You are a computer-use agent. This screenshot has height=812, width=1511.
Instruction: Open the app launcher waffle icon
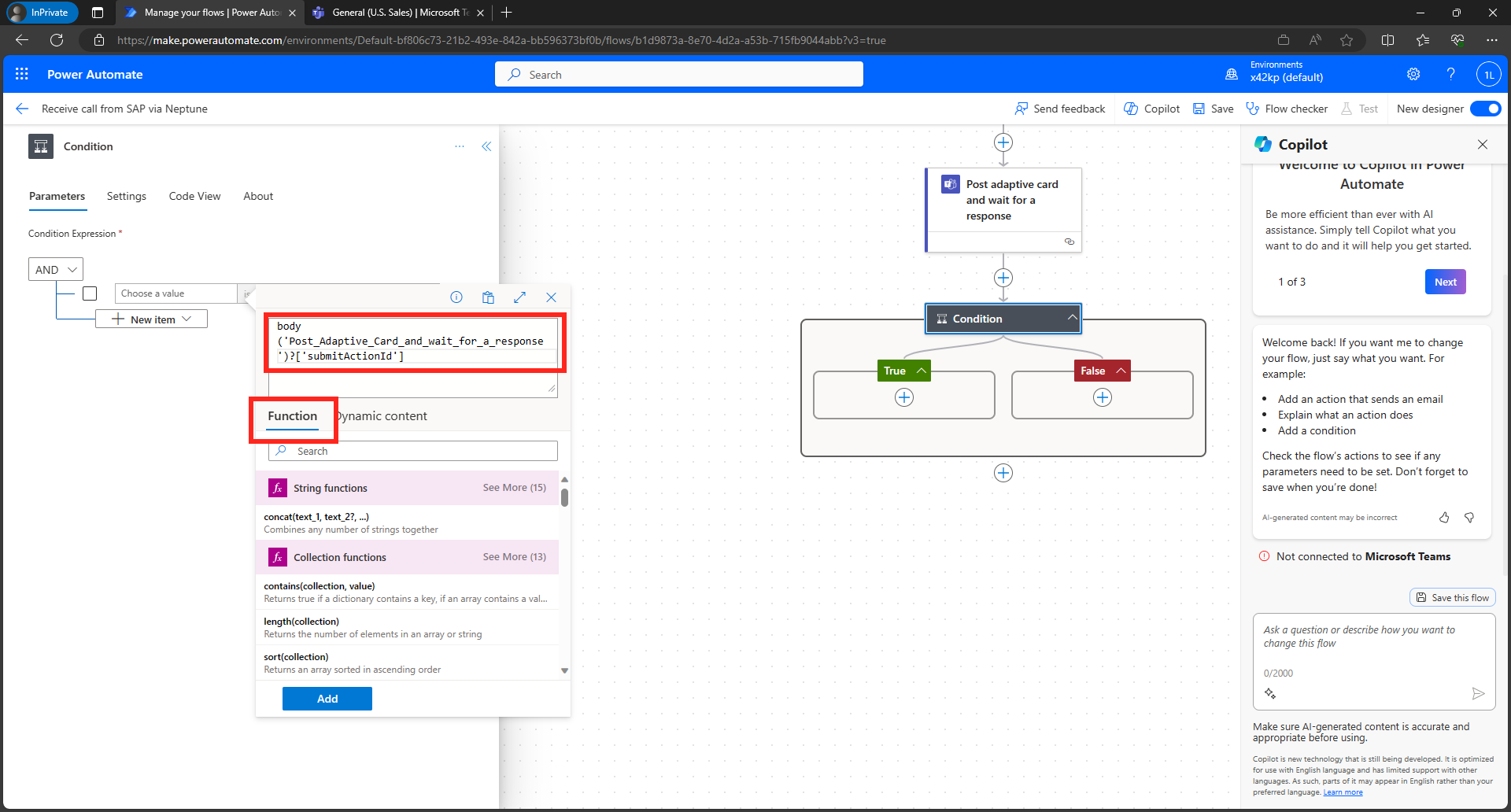pyautogui.click(x=22, y=74)
